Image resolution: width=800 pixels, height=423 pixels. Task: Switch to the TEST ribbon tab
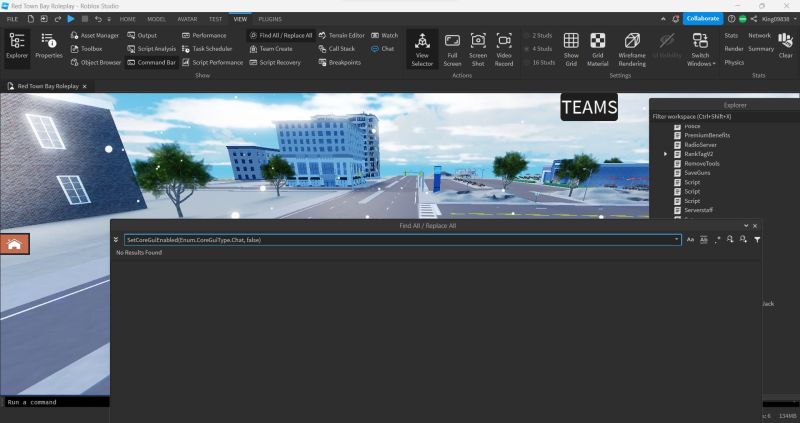(x=215, y=19)
